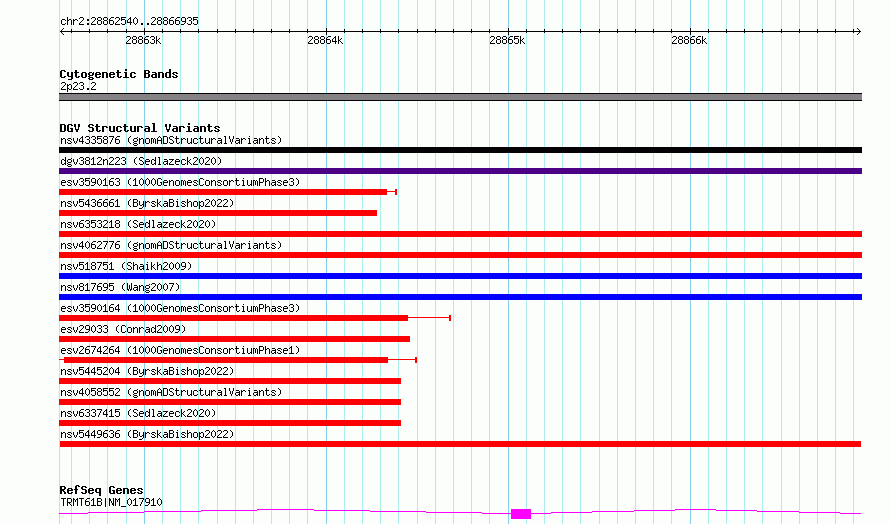
Task: Click the esv3590163 1000GenomesConsortiumPhase3 label
Action: 180,182
